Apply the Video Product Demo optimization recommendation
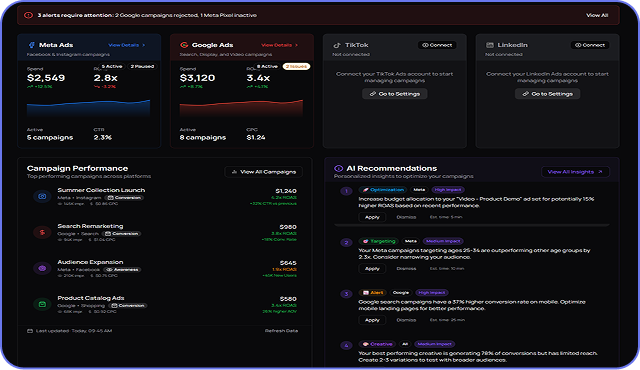This screenshot has width=640, height=370. [372, 217]
